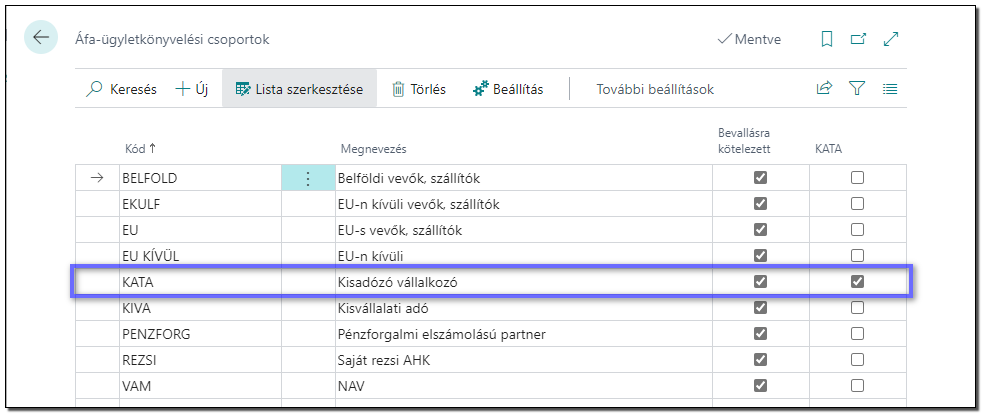Click 'Kisvállalati adó' description cell

coord(524,308)
